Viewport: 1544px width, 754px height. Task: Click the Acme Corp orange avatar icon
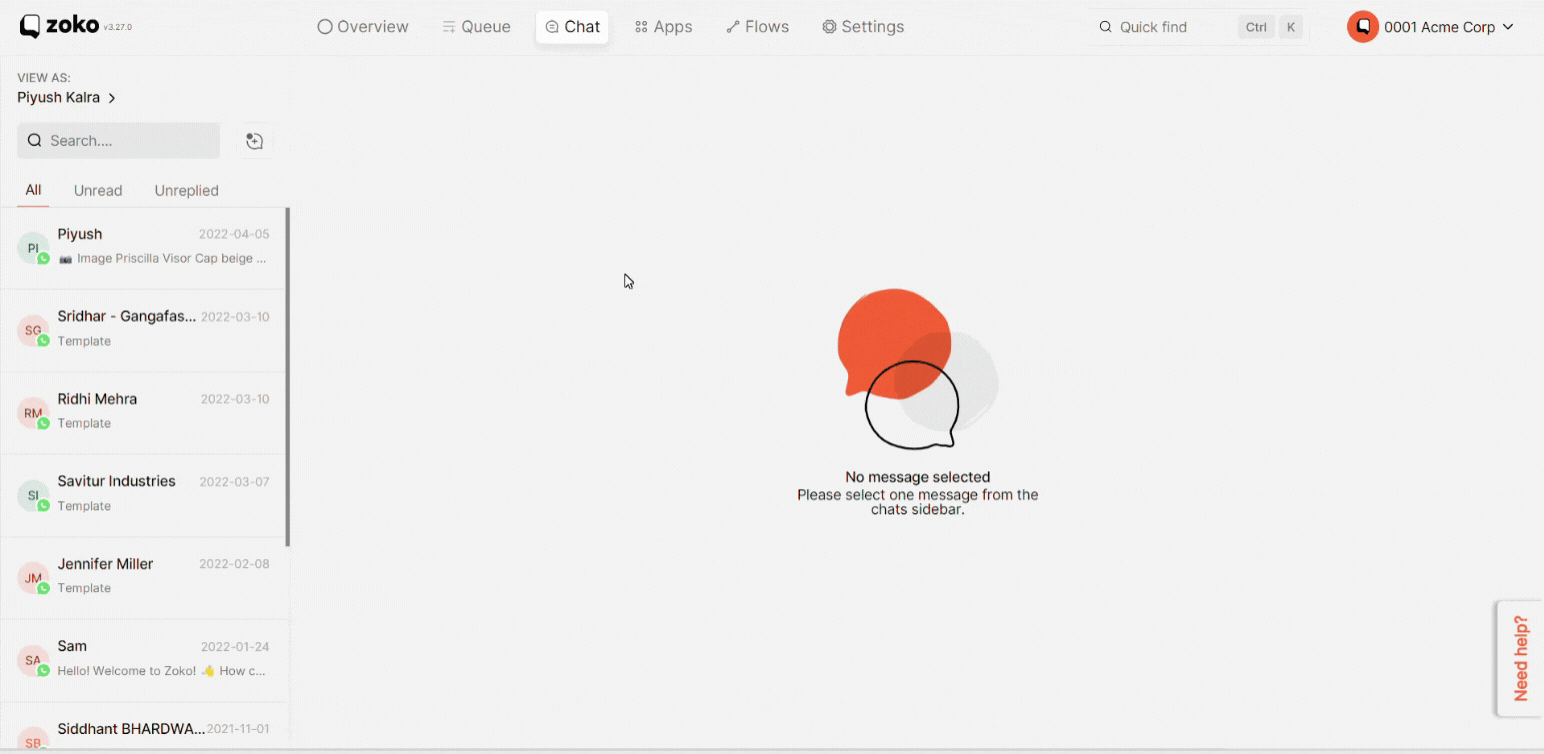click(1362, 27)
